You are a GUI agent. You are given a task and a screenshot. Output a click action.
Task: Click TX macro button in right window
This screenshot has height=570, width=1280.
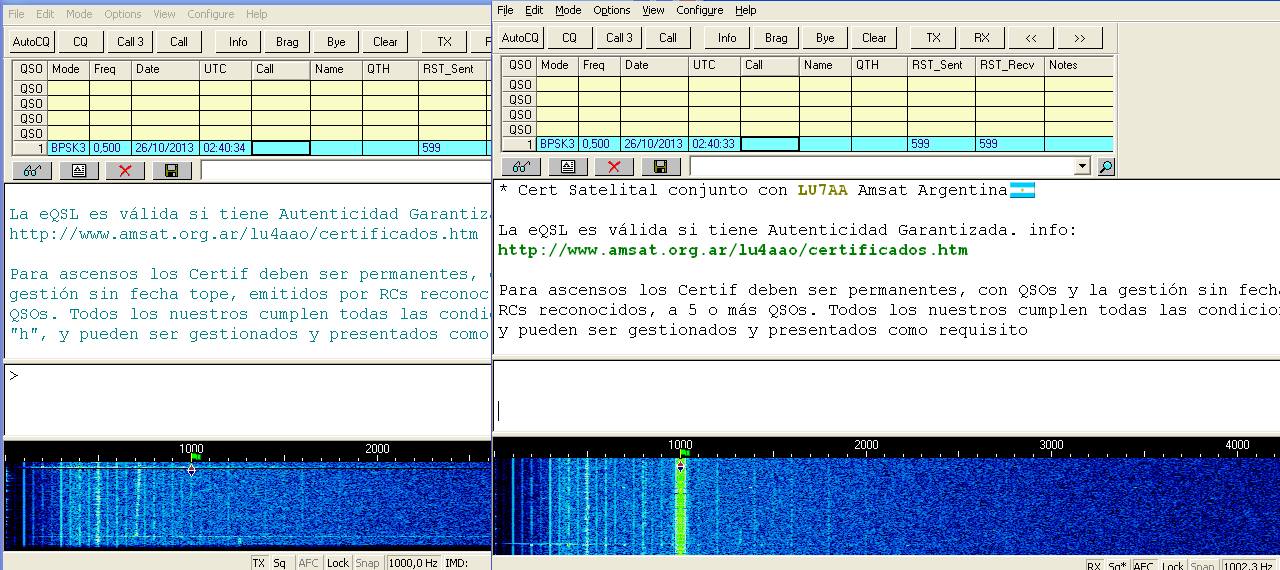933,38
